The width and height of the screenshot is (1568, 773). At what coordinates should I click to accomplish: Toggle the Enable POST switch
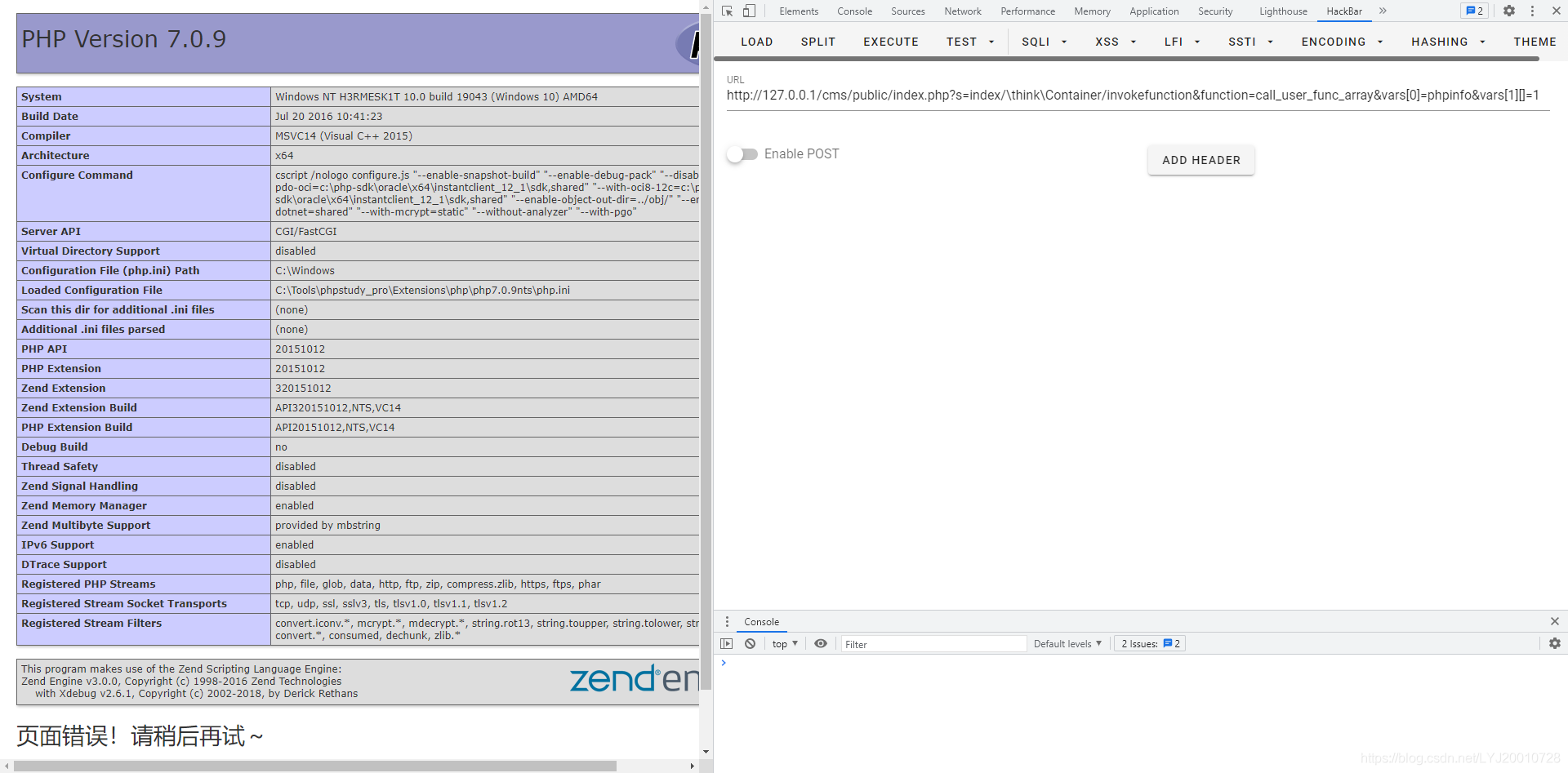click(x=742, y=154)
